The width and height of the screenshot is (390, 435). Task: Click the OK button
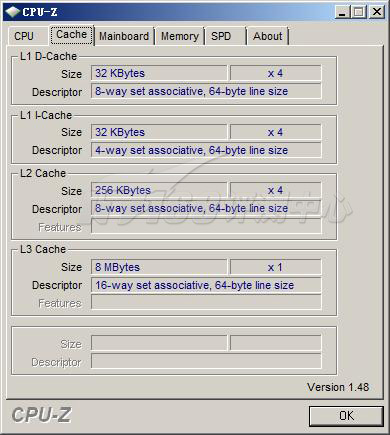(x=346, y=416)
